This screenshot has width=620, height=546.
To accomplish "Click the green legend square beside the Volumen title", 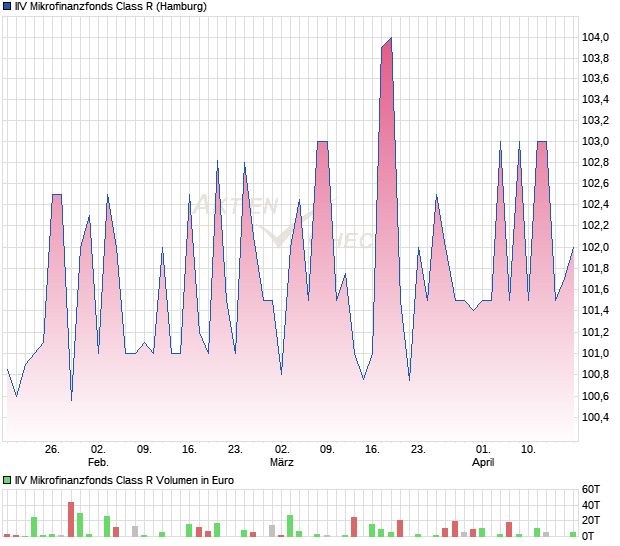I will (x=7, y=481).
